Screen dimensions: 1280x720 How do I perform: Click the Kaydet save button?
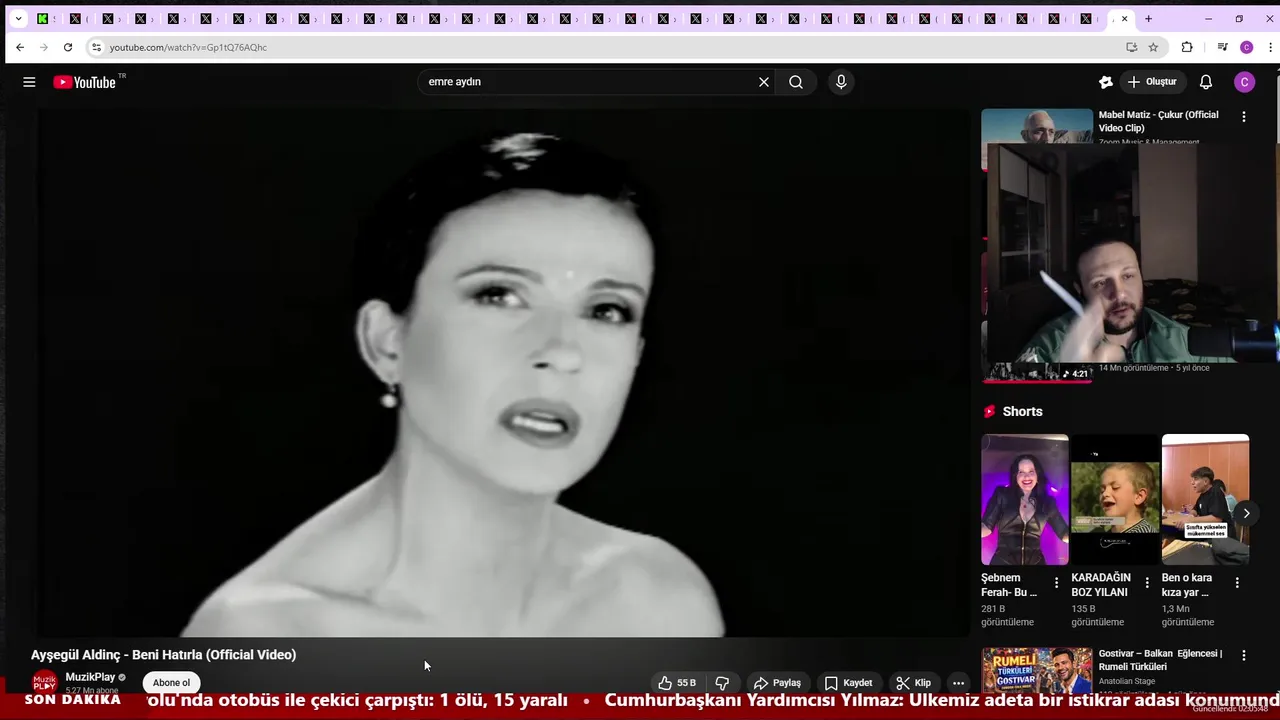click(848, 683)
